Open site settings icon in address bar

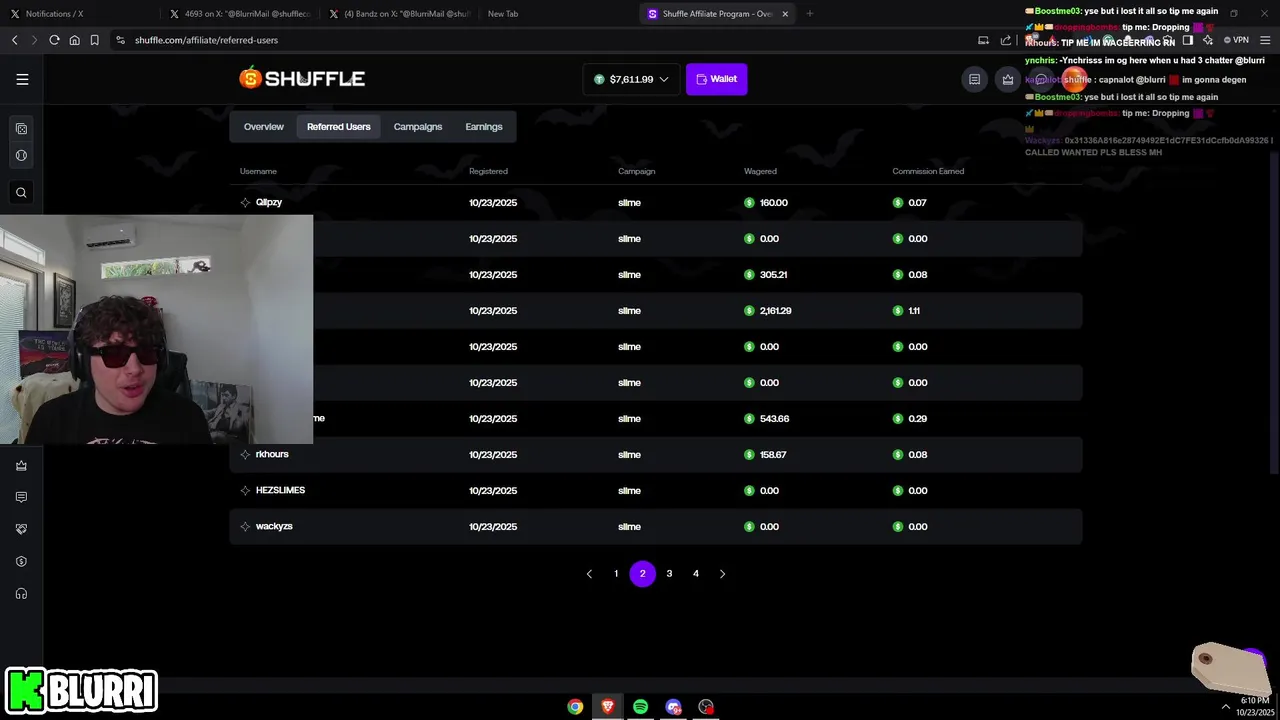coord(120,40)
